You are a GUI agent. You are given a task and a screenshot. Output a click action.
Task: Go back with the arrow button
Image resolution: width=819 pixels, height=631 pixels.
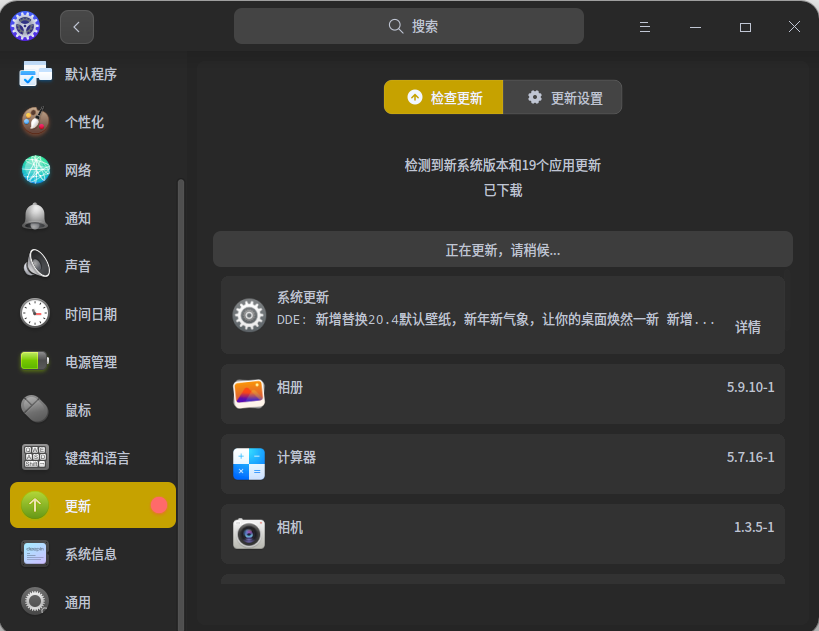point(77,27)
